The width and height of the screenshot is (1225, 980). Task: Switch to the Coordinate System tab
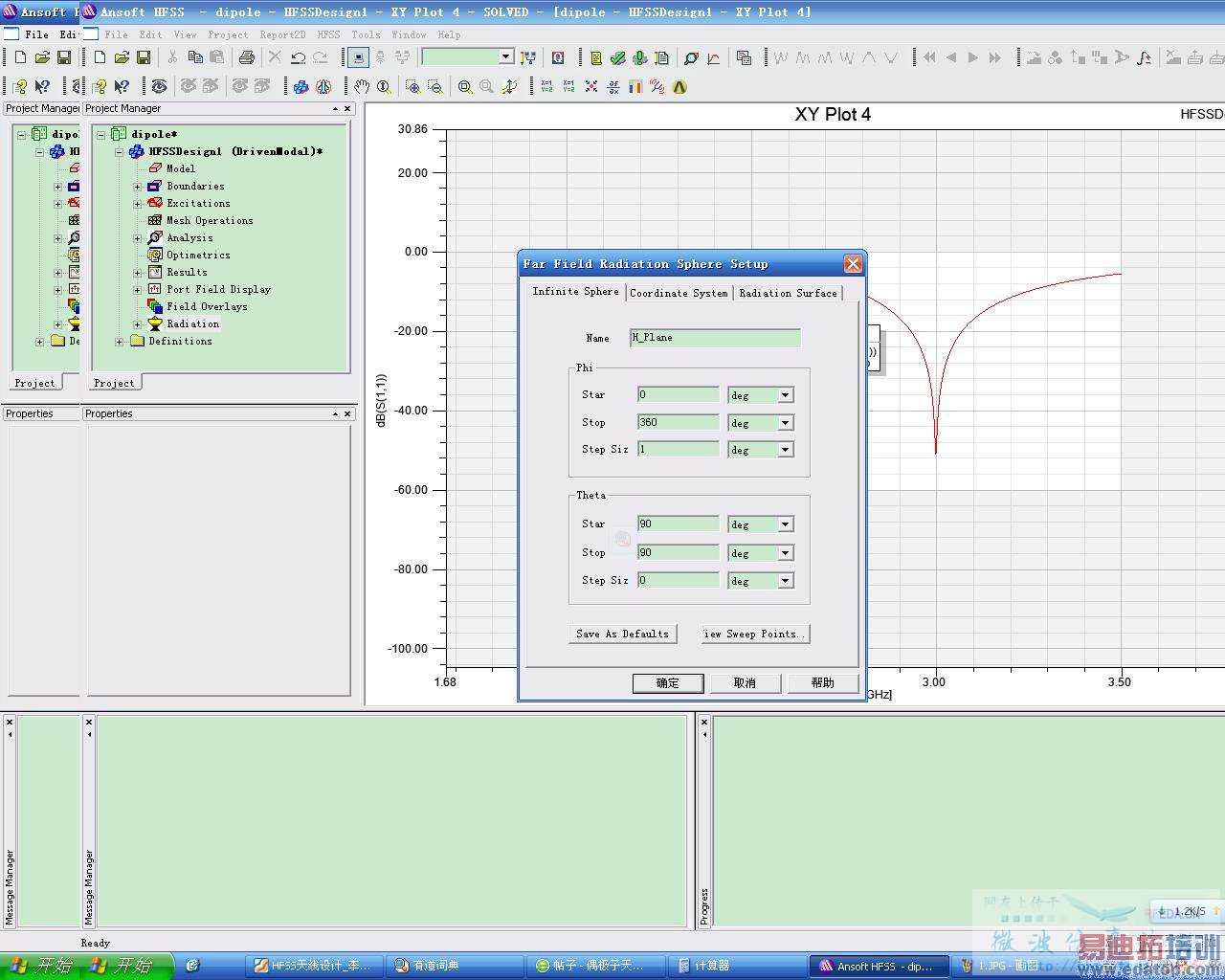click(x=679, y=293)
